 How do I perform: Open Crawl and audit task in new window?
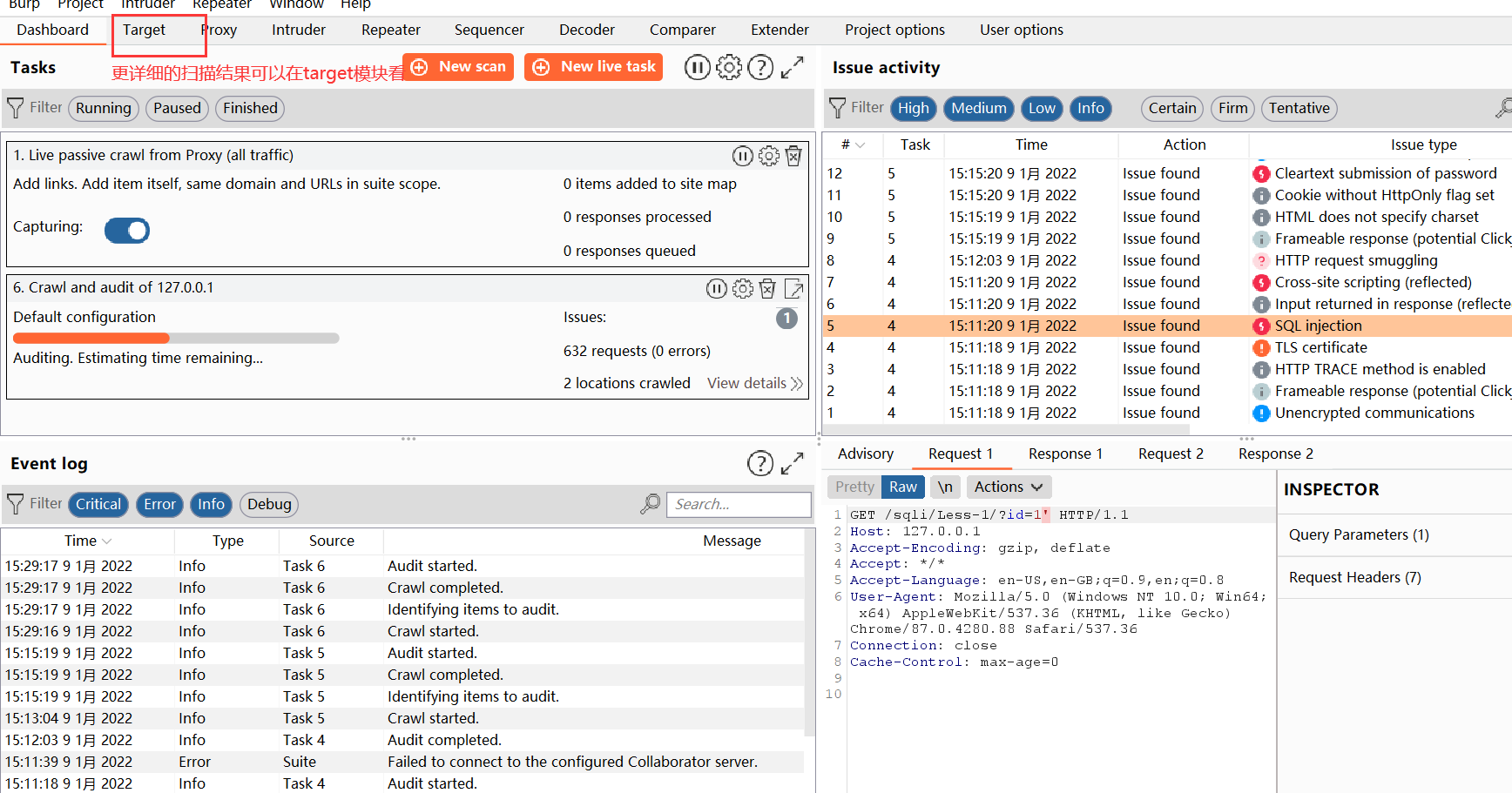(x=794, y=289)
